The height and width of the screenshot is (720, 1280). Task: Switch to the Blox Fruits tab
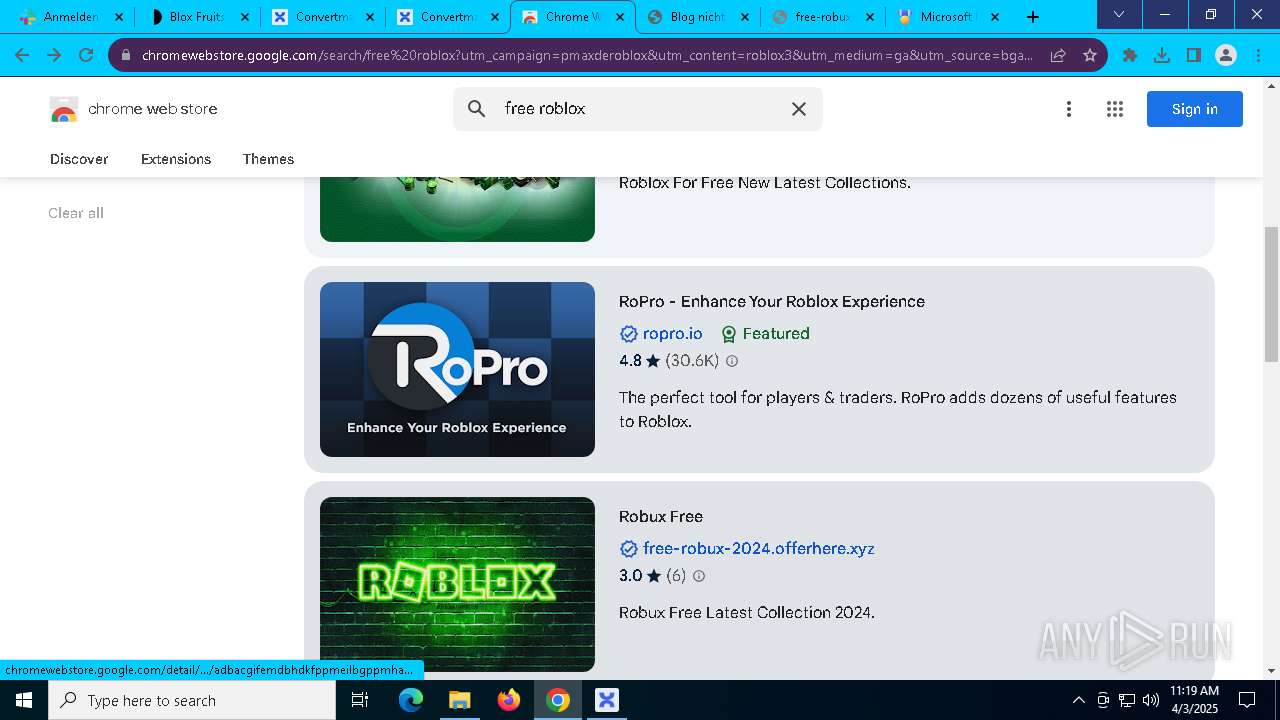196,17
